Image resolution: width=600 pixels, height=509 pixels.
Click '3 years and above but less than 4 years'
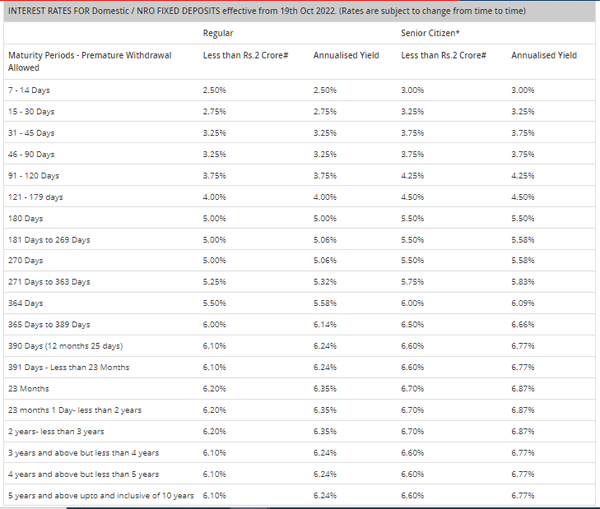[x=82, y=453]
